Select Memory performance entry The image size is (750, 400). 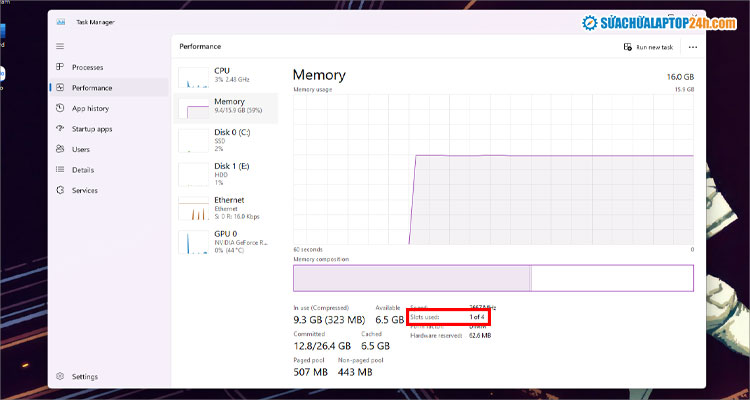pyautogui.click(x=226, y=106)
